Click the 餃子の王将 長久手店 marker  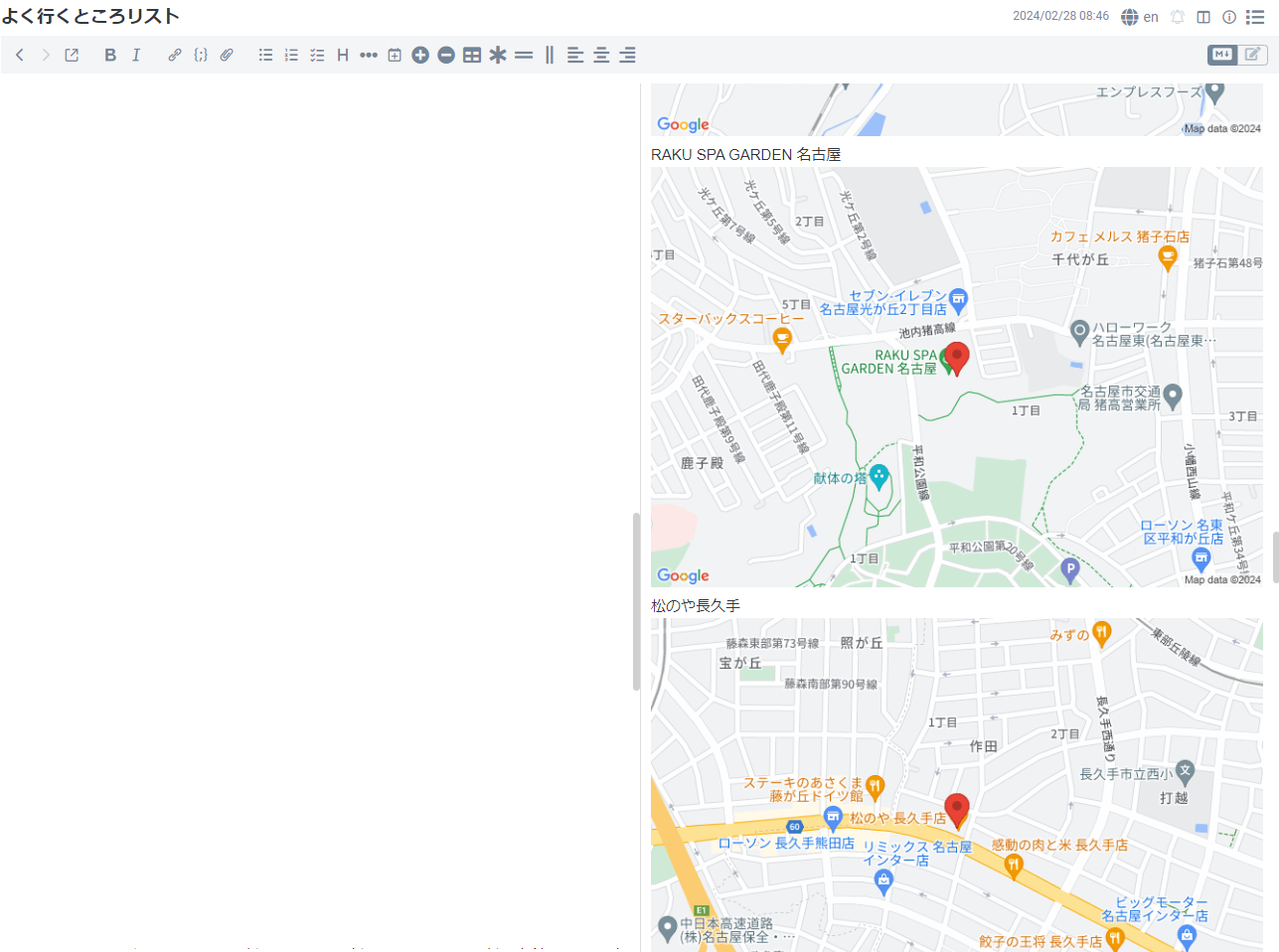[x=1115, y=938]
